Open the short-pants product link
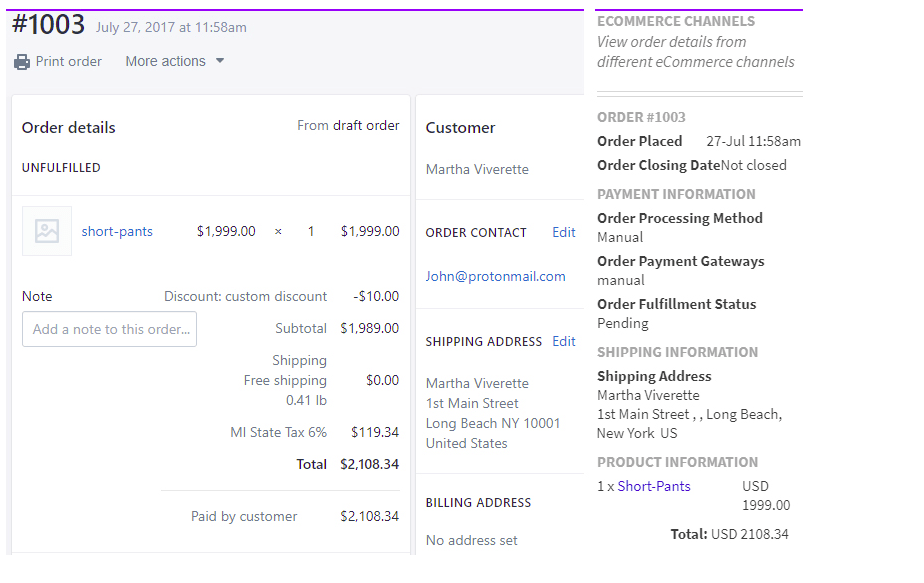Image resolution: width=924 pixels, height=583 pixels. pyautogui.click(x=116, y=230)
